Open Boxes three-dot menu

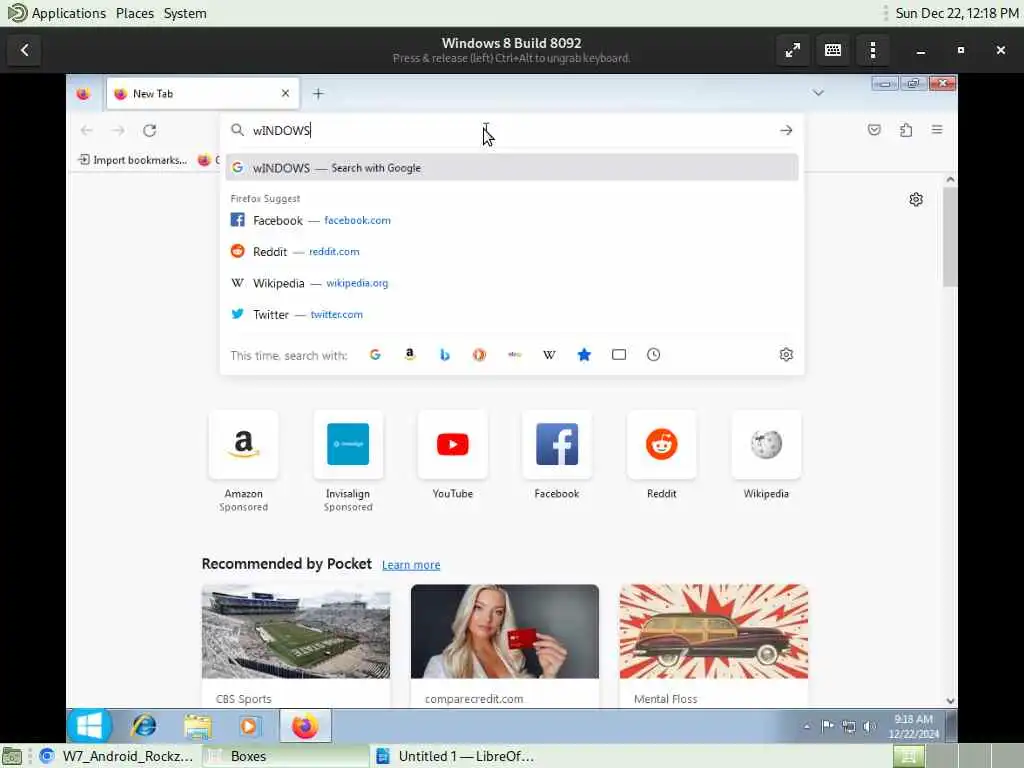[873, 50]
